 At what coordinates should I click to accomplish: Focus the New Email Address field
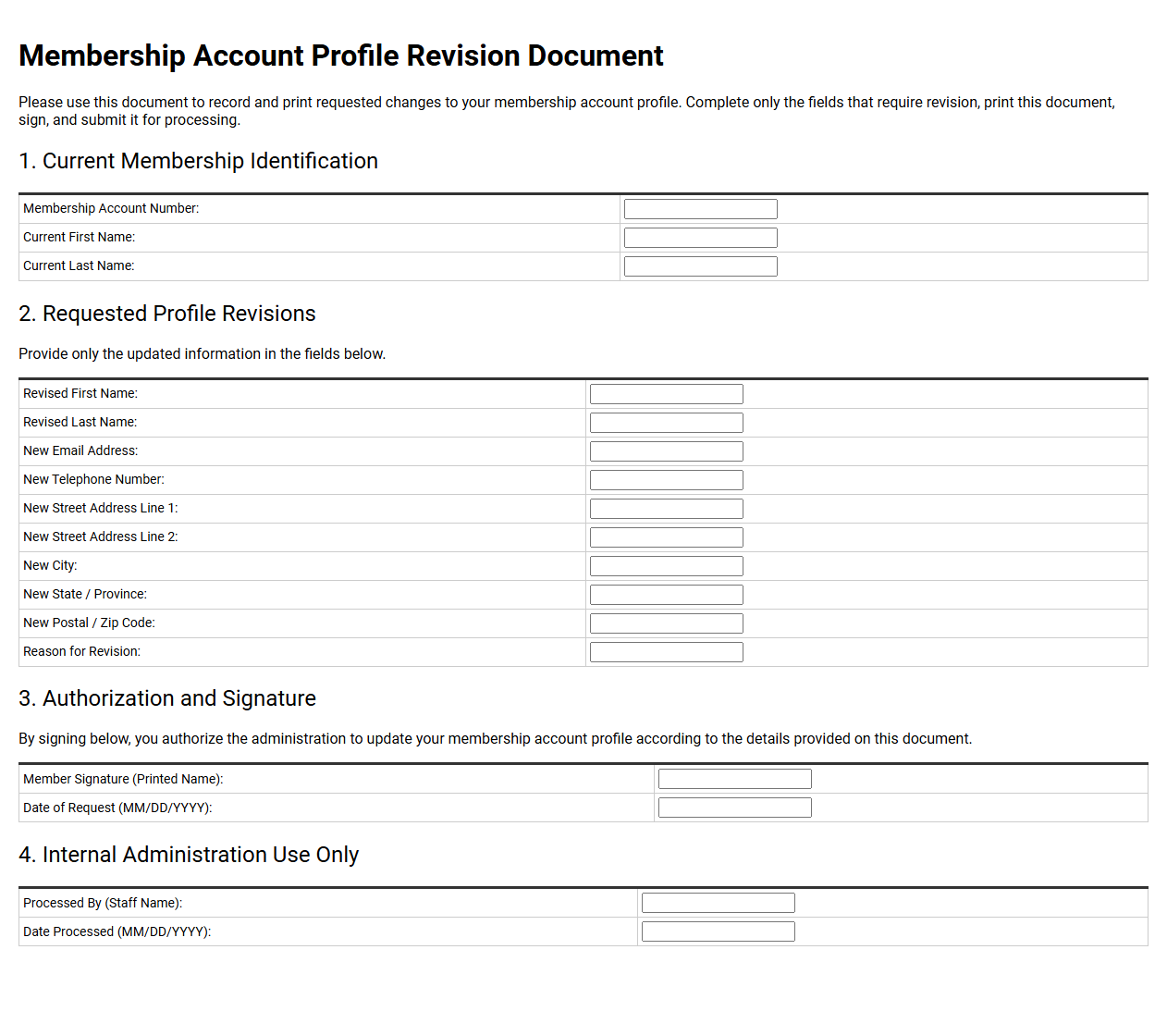(x=667, y=451)
